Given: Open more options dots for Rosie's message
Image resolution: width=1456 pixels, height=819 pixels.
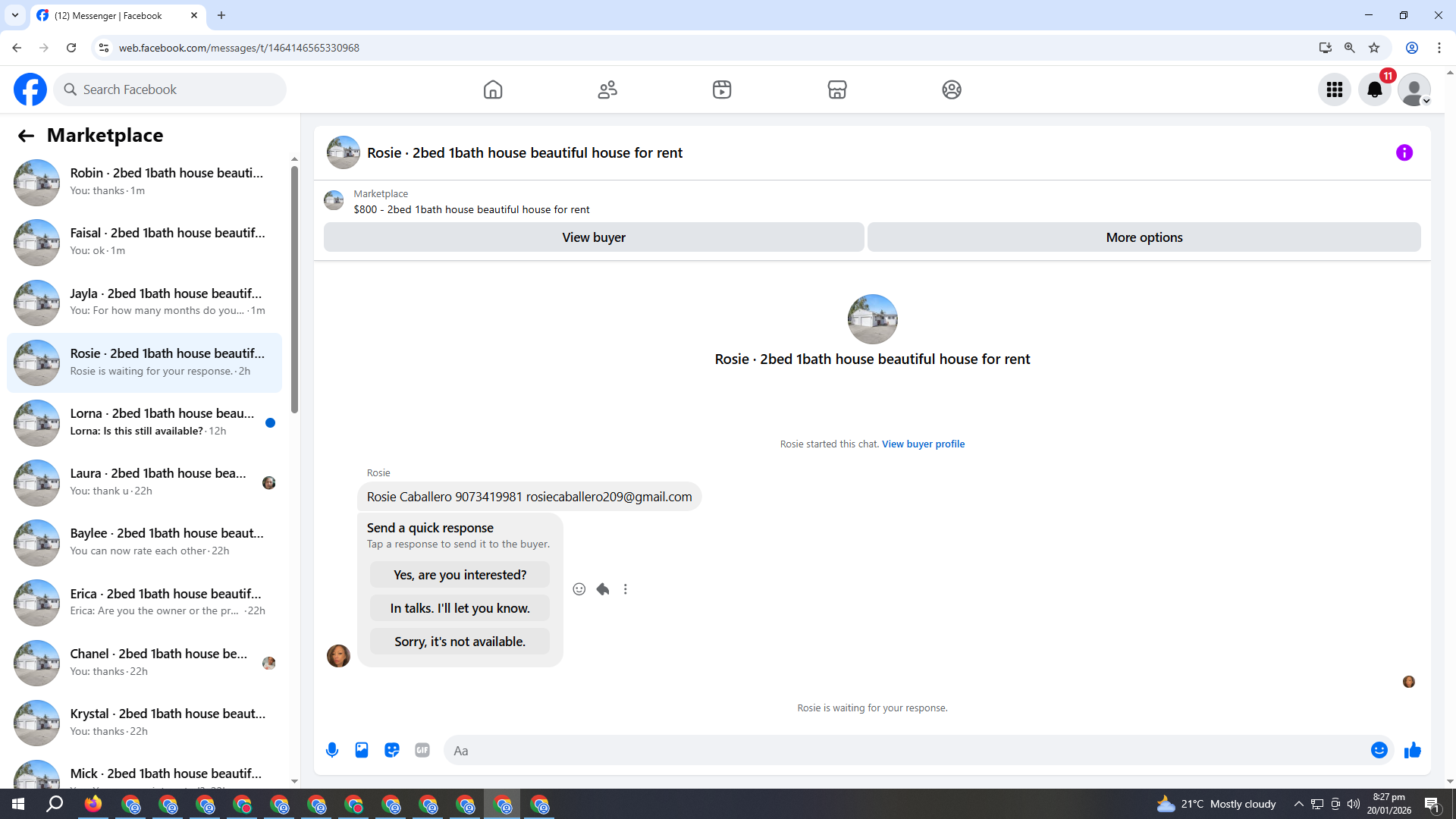Looking at the screenshot, I should tap(626, 589).
